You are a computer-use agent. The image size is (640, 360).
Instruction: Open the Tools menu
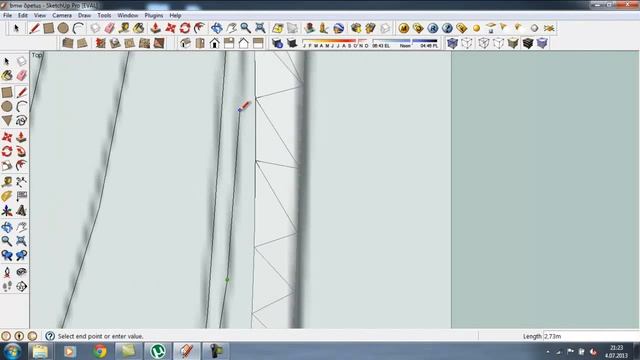[x=104, y=16]
